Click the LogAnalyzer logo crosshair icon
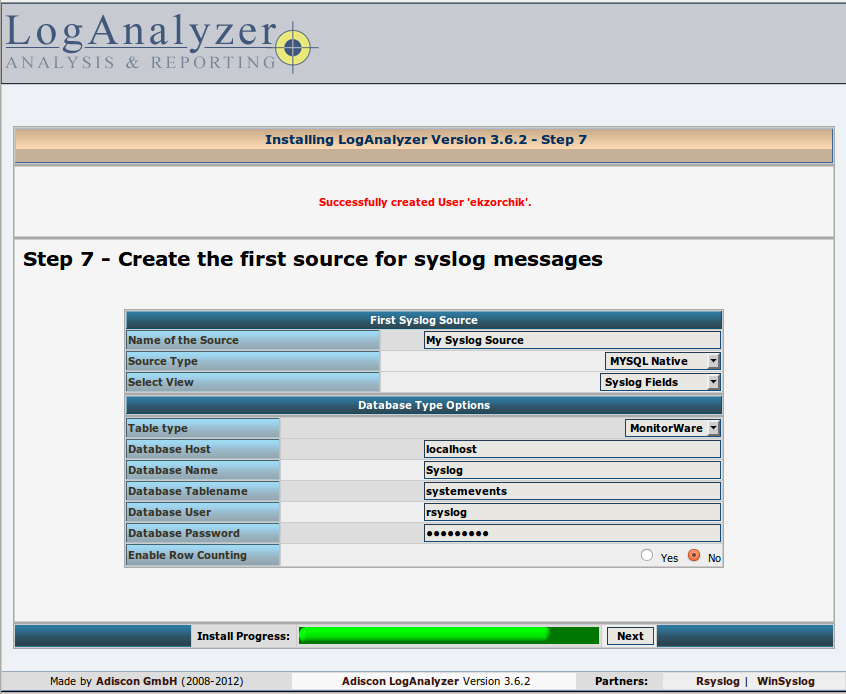 point(293,47)
